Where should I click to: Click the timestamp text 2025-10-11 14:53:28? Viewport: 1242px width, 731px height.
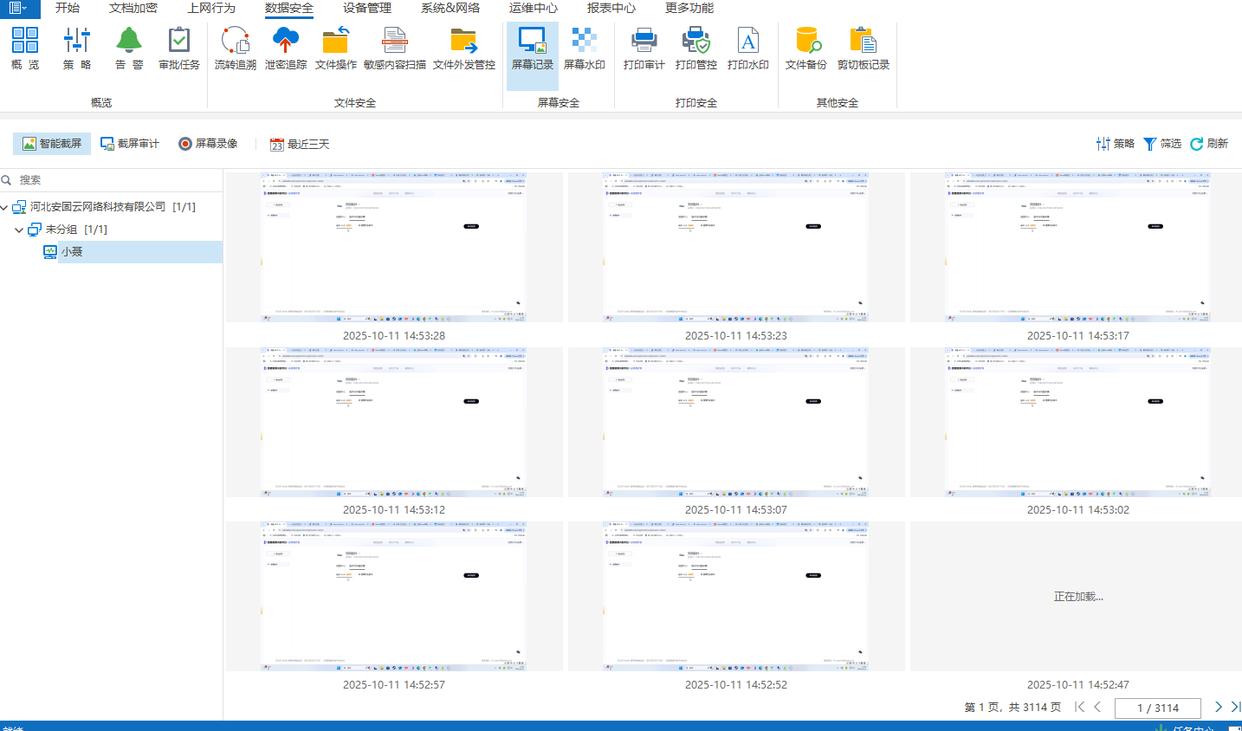click(394, 336)
